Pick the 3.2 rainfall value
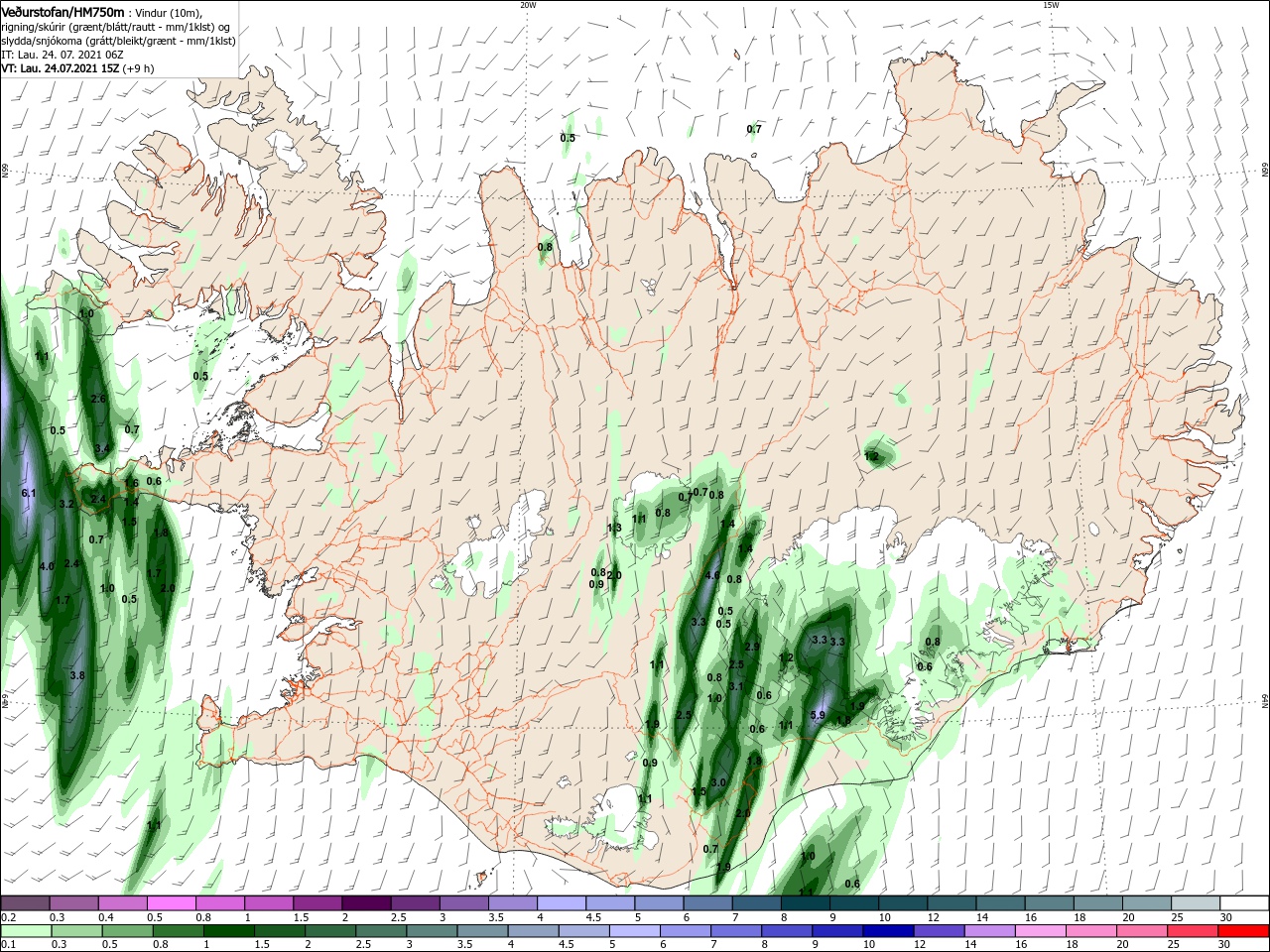This screenshot has height=952, width=1270. point(66,505)
